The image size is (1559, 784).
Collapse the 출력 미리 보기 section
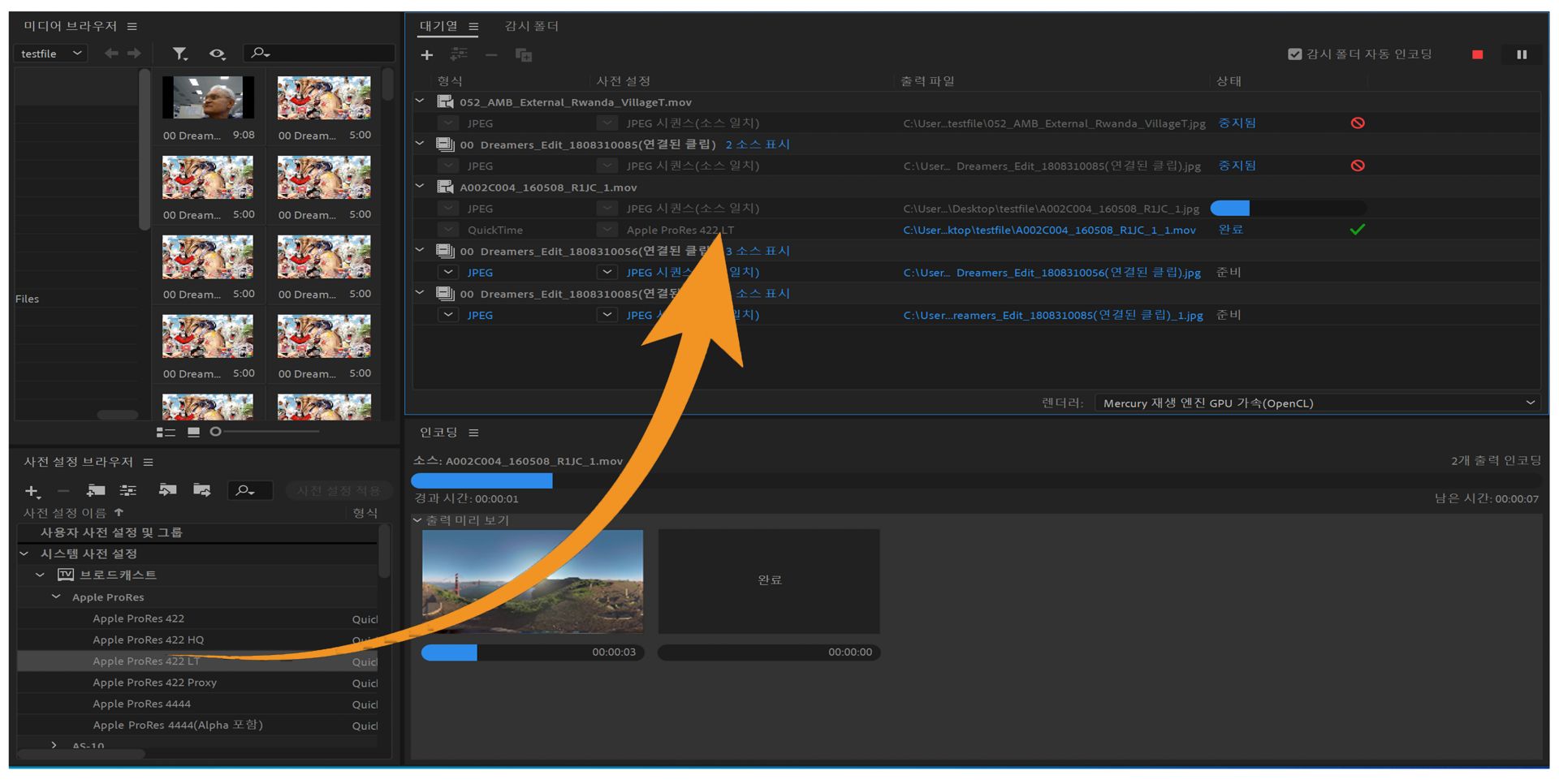click(417, 520)
